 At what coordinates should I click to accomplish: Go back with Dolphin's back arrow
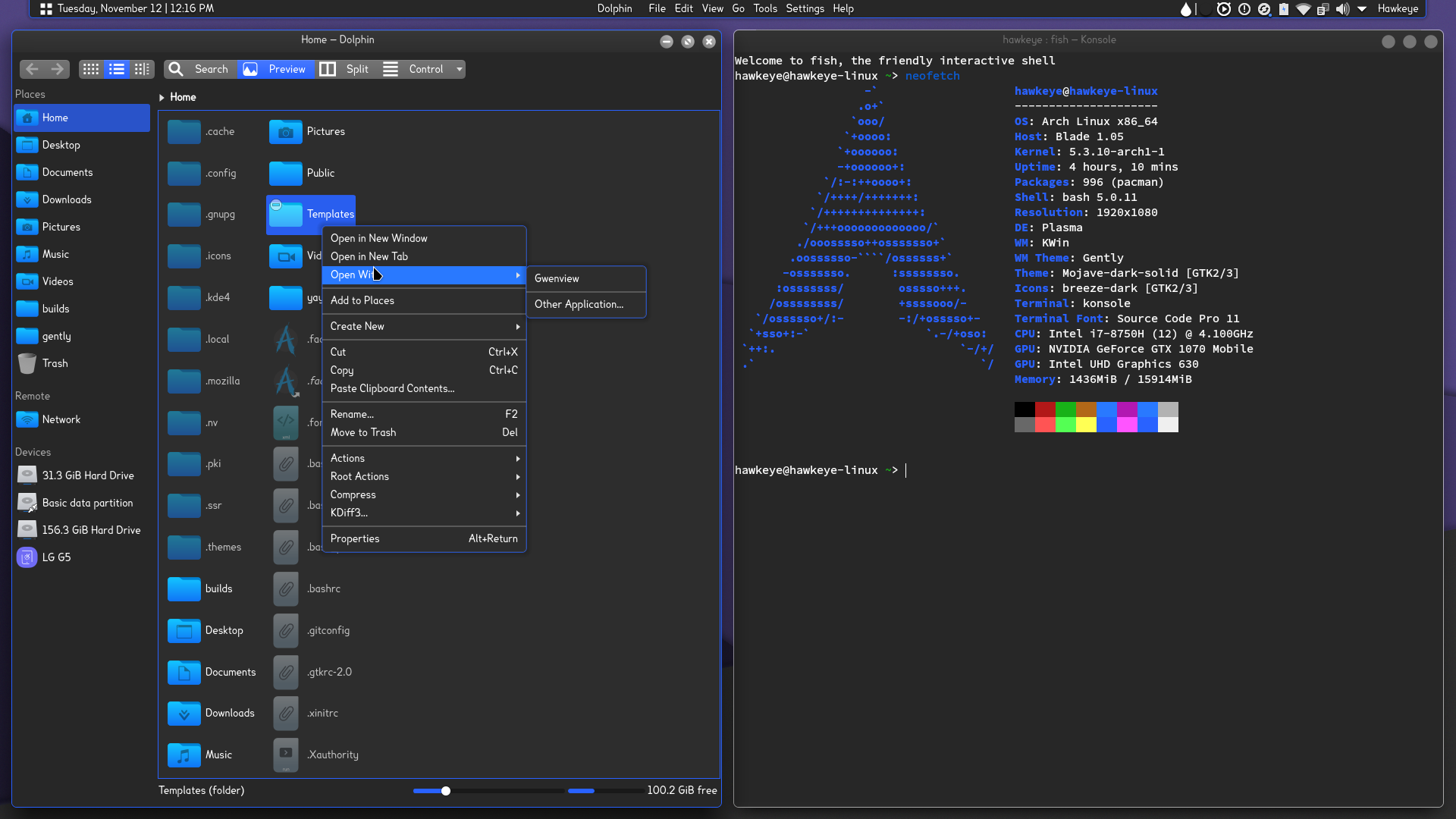(x=32, y=69)
